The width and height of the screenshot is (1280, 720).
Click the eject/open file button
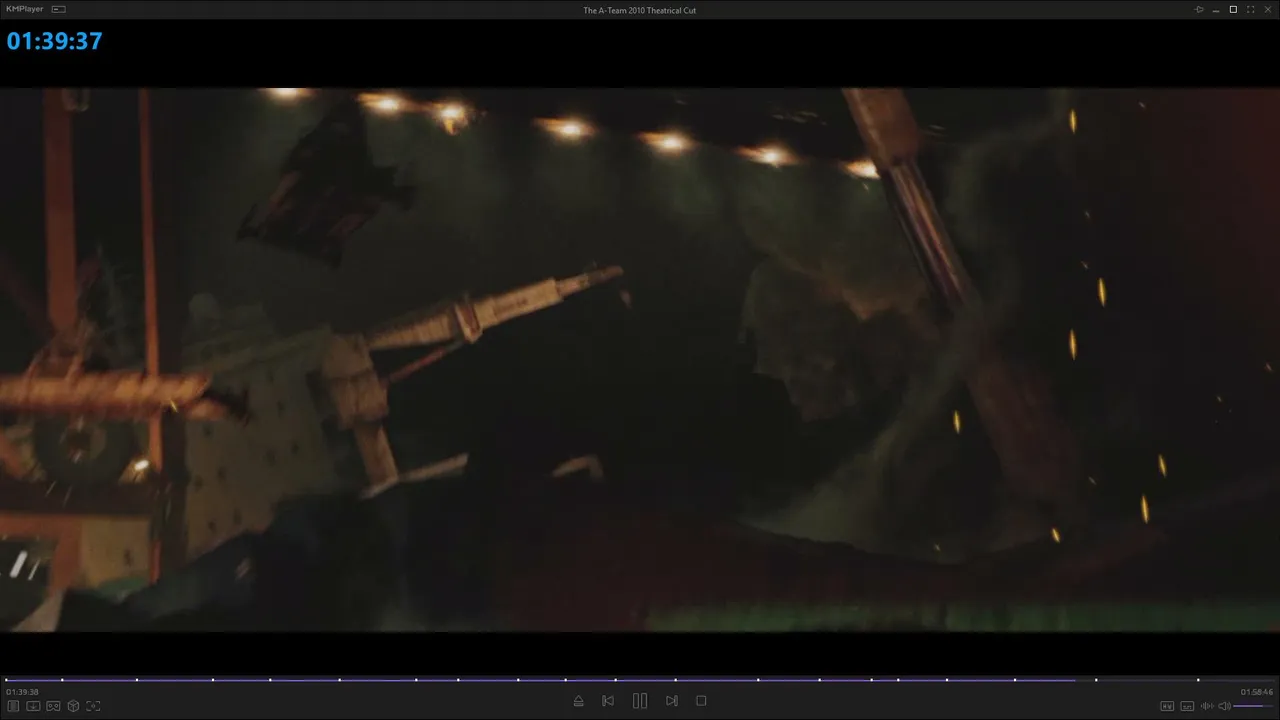point(578,701)
